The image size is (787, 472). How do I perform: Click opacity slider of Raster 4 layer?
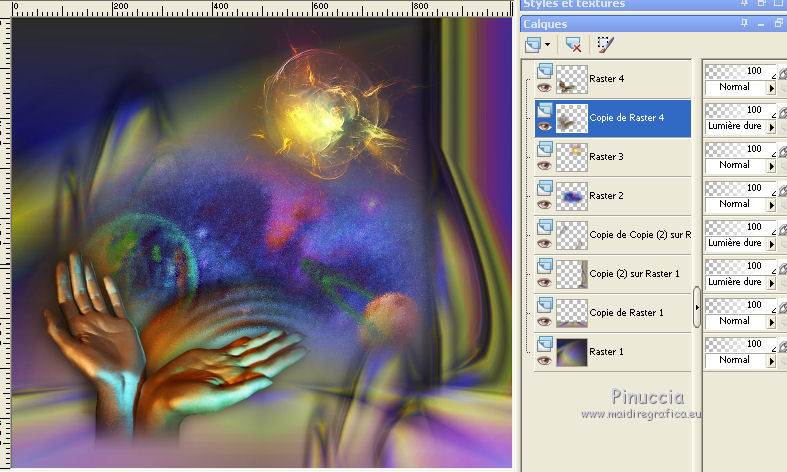pos(740,71)
